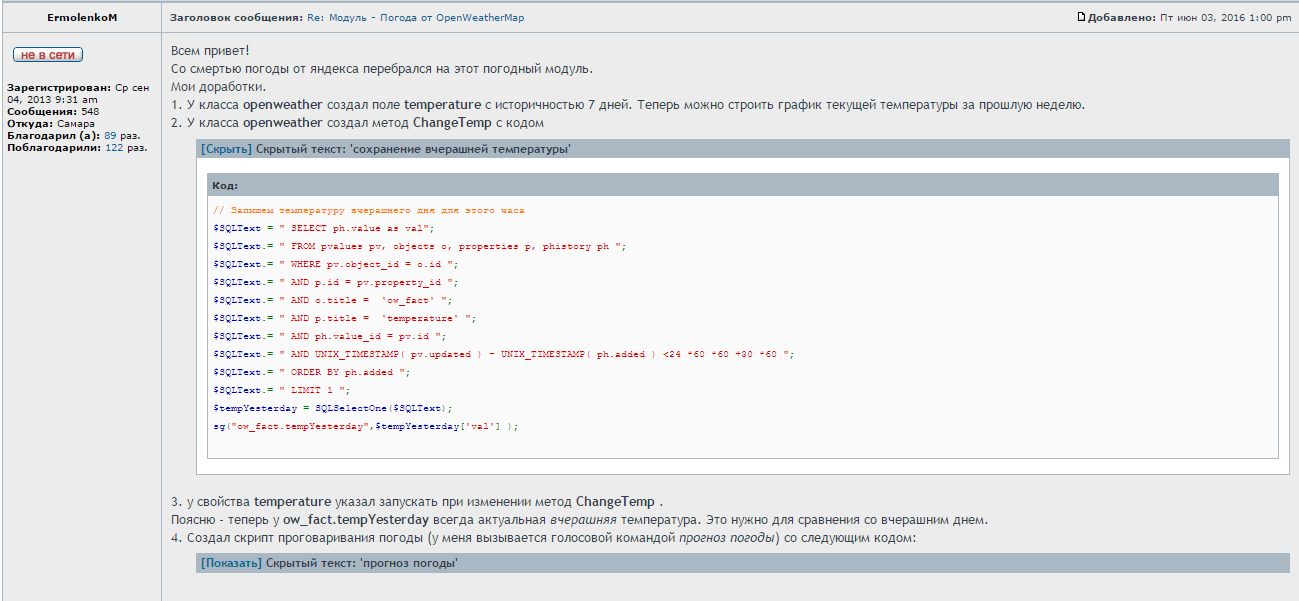The image size is (1299, 601).
Task: Click the 'ORDER BY ph.added' code line
Action: point(311,372)
